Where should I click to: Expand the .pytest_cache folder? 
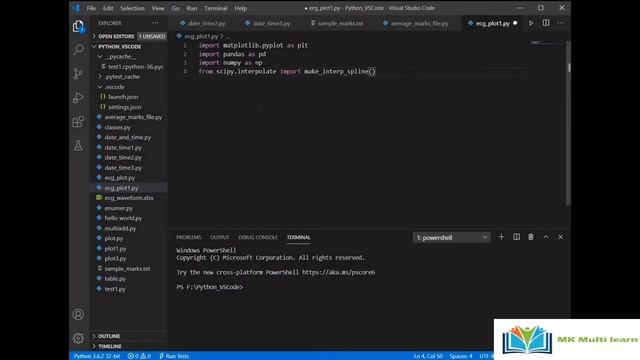coord(129,77)
